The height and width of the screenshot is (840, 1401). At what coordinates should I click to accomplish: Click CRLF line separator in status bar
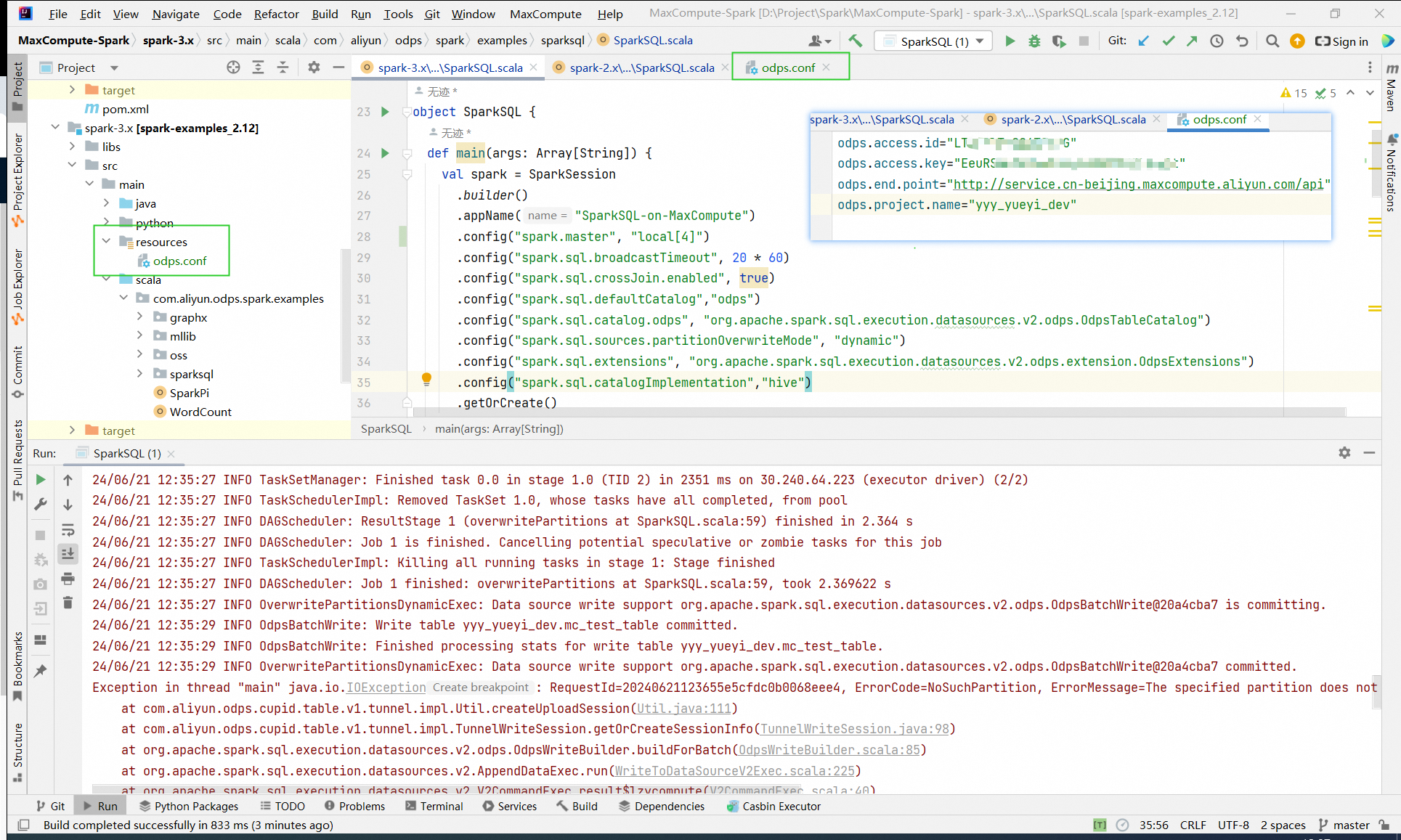click(x=1193, y=825)
